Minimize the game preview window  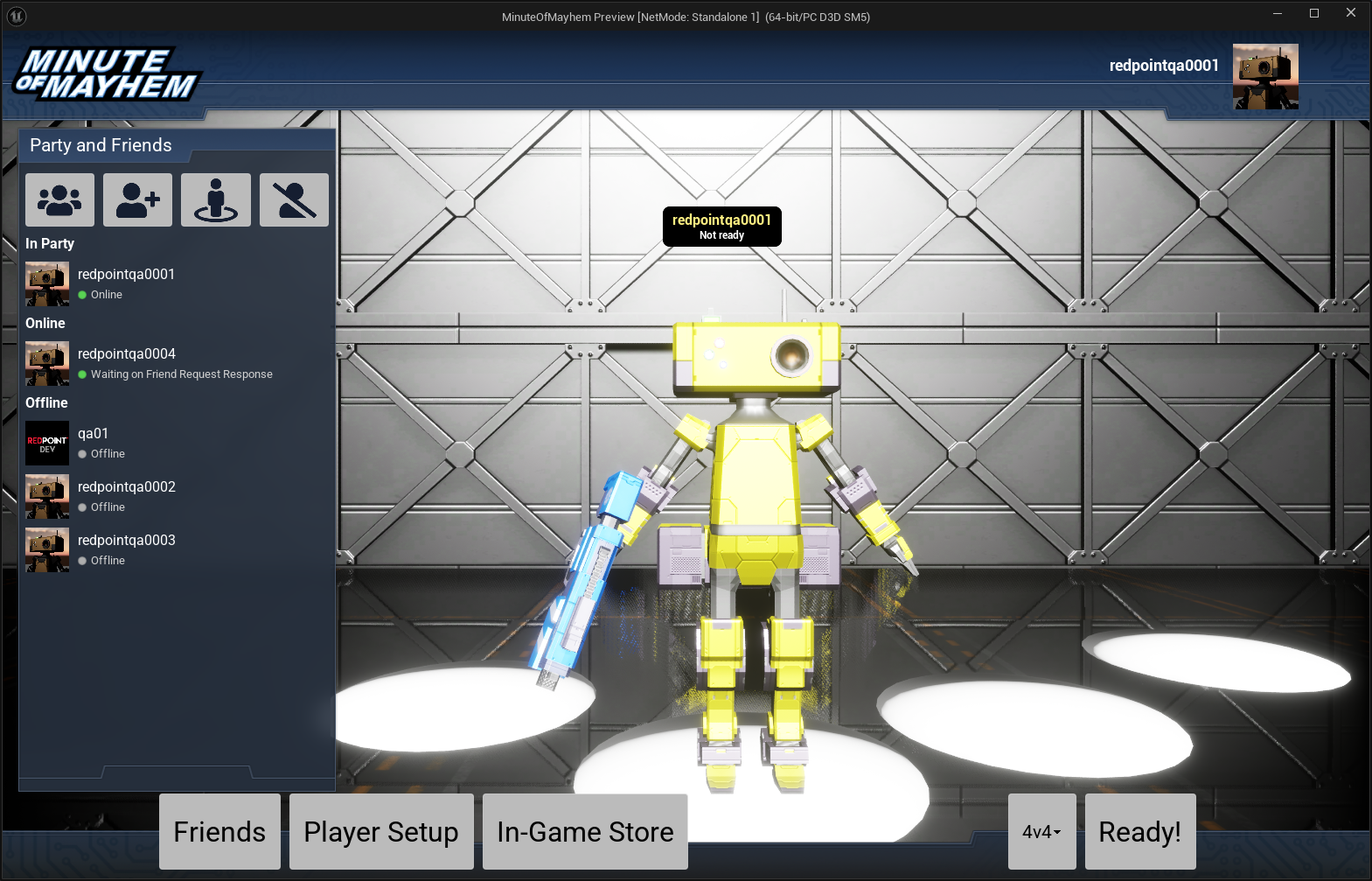(x=1277, y=13)
